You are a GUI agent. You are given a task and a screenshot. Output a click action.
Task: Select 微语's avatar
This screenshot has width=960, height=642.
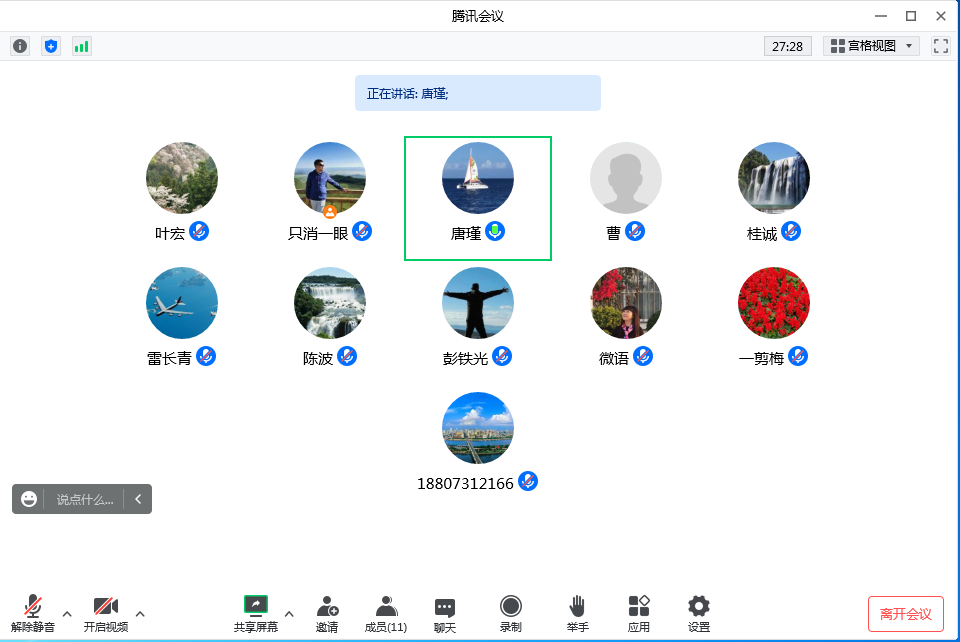(x=626, y=303)
